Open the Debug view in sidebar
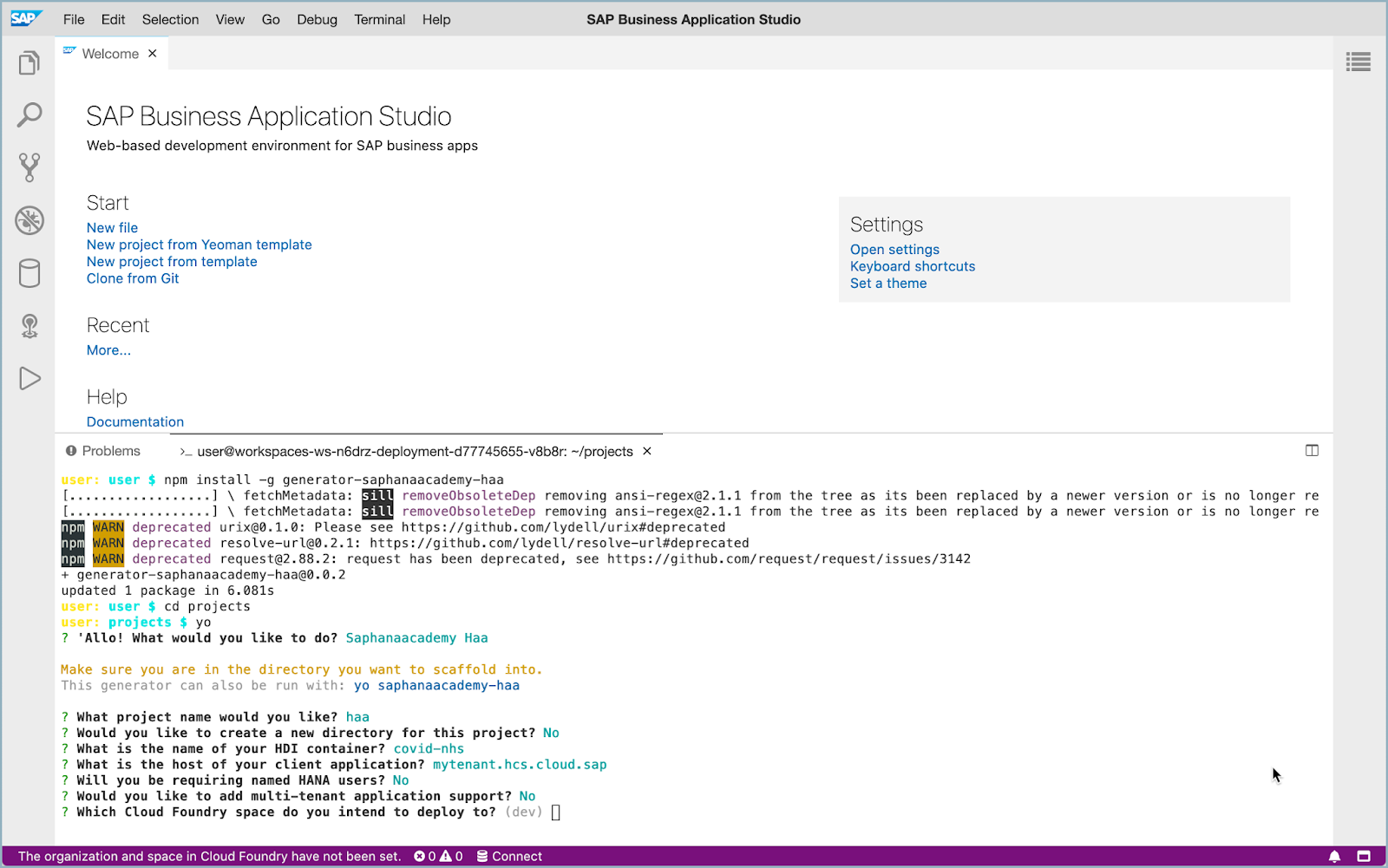The height and width of the screenshot is (868, 1388). pos(29,220)
